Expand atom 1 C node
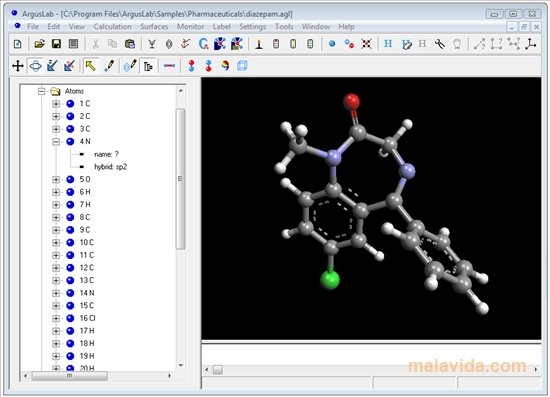550x397 pixels. coord(56,104)
